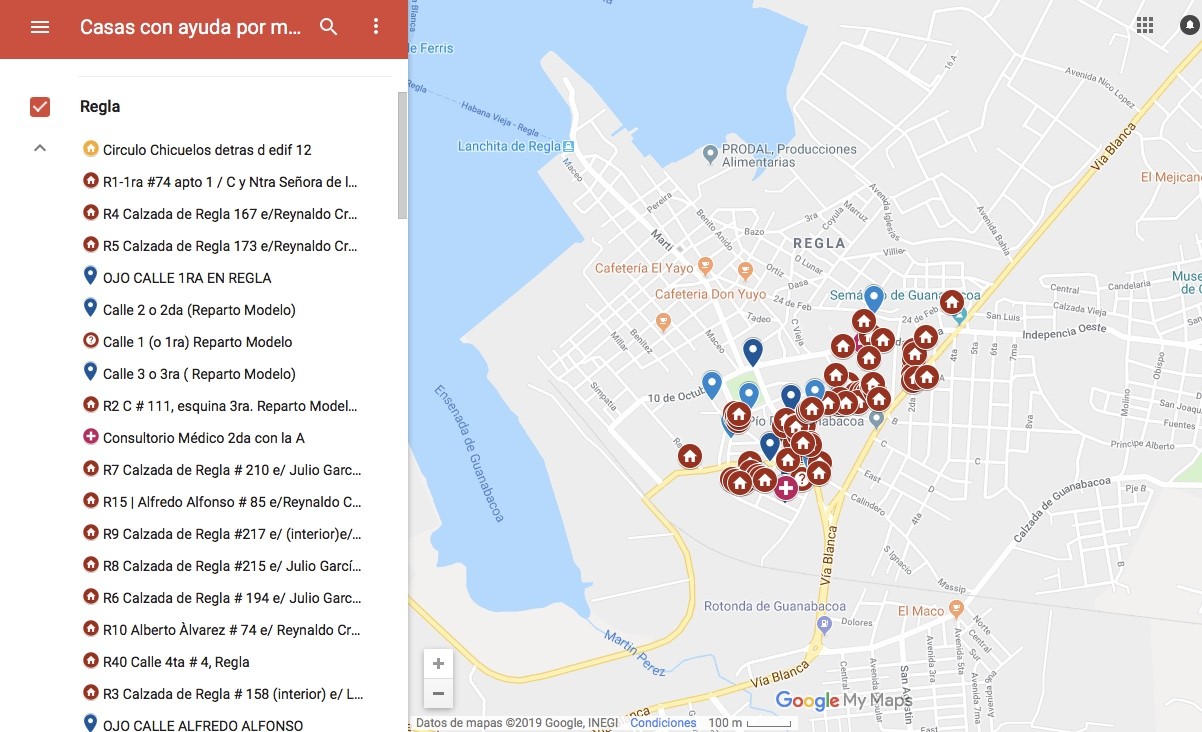Select R7 Calzada de Regla # 210 entry
The image size is (1202, 732).
coord(232,470)
